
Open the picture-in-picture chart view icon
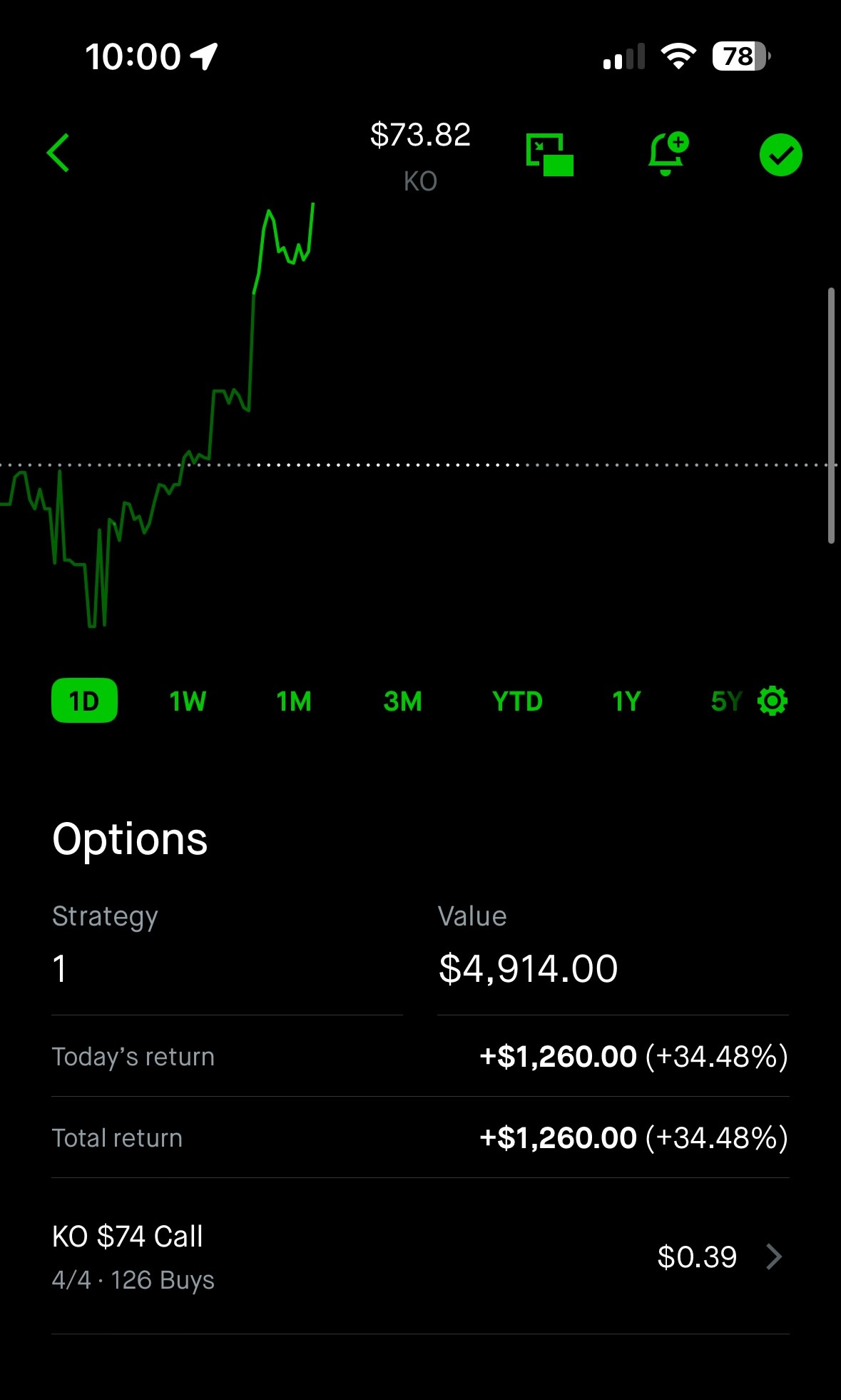coord(549,154)
